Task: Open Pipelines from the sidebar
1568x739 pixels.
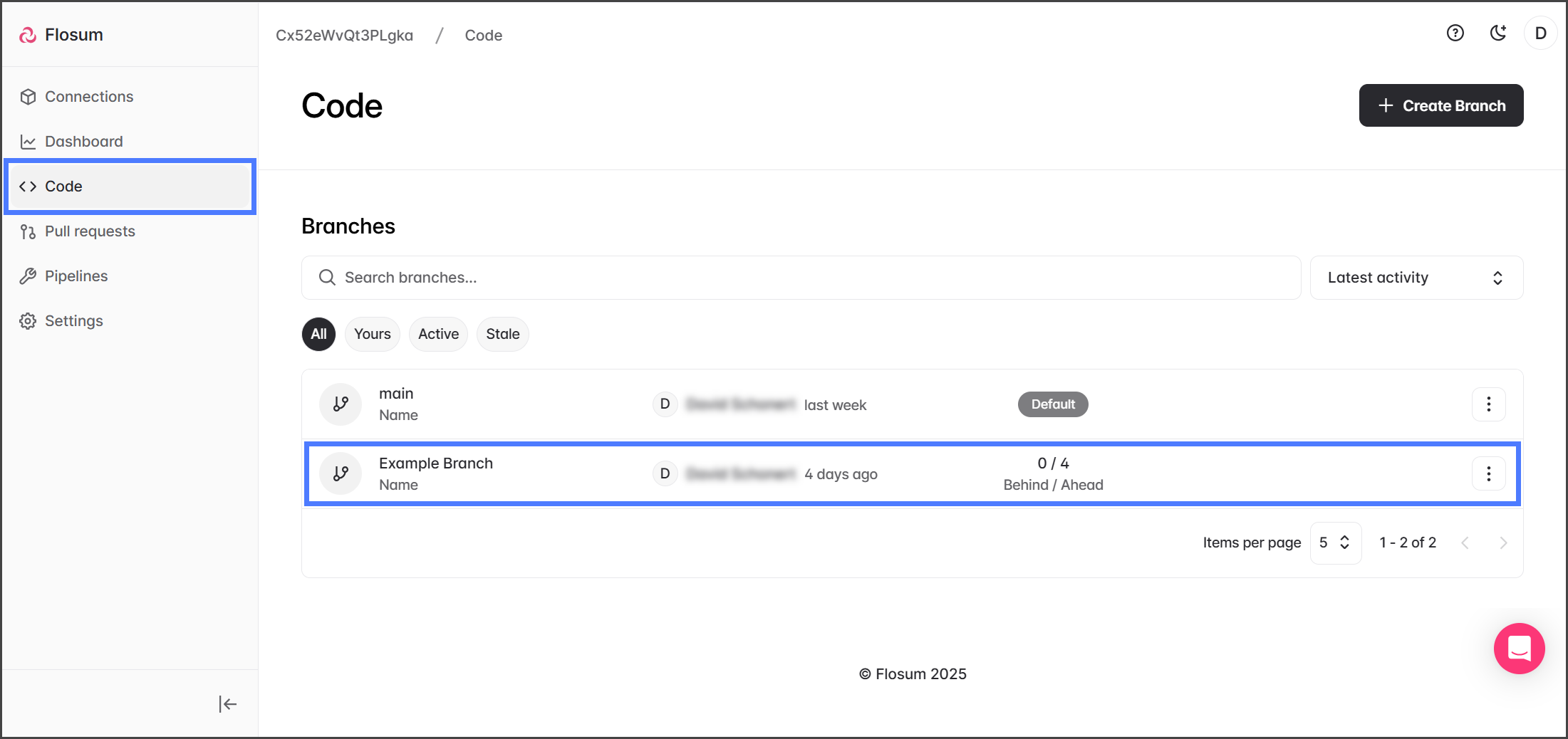Action: [76, 276]
